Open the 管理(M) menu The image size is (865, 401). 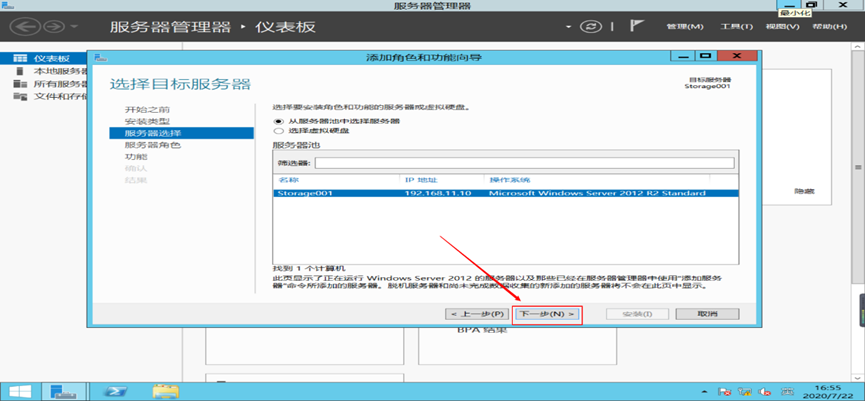pyautogui.click(x=685, y=26)
